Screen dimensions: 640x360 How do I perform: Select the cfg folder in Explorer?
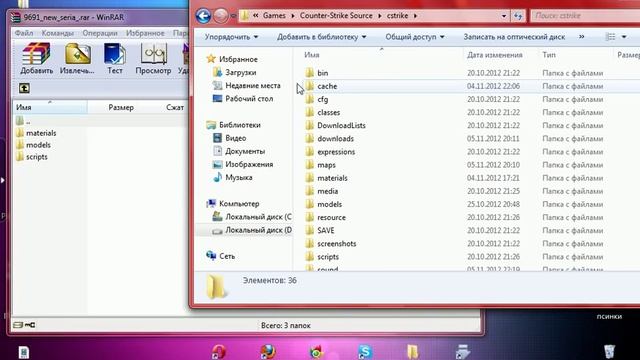coord(317,99)
